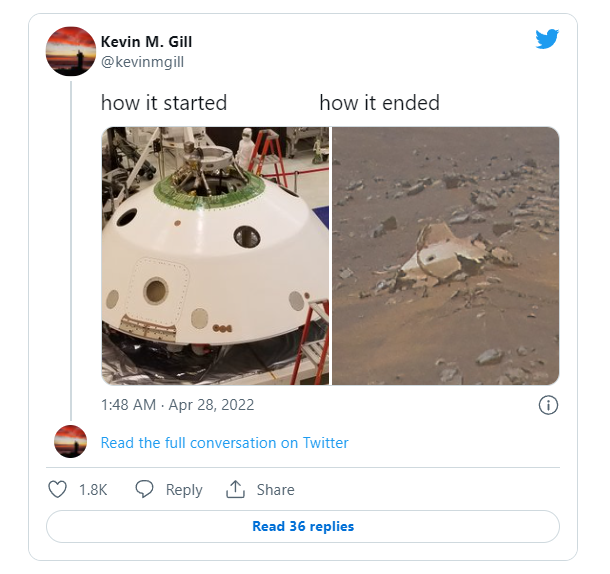Open the Read 36 replies button
Viewport: 610px width, 574px height.
(x=303, y=527)
